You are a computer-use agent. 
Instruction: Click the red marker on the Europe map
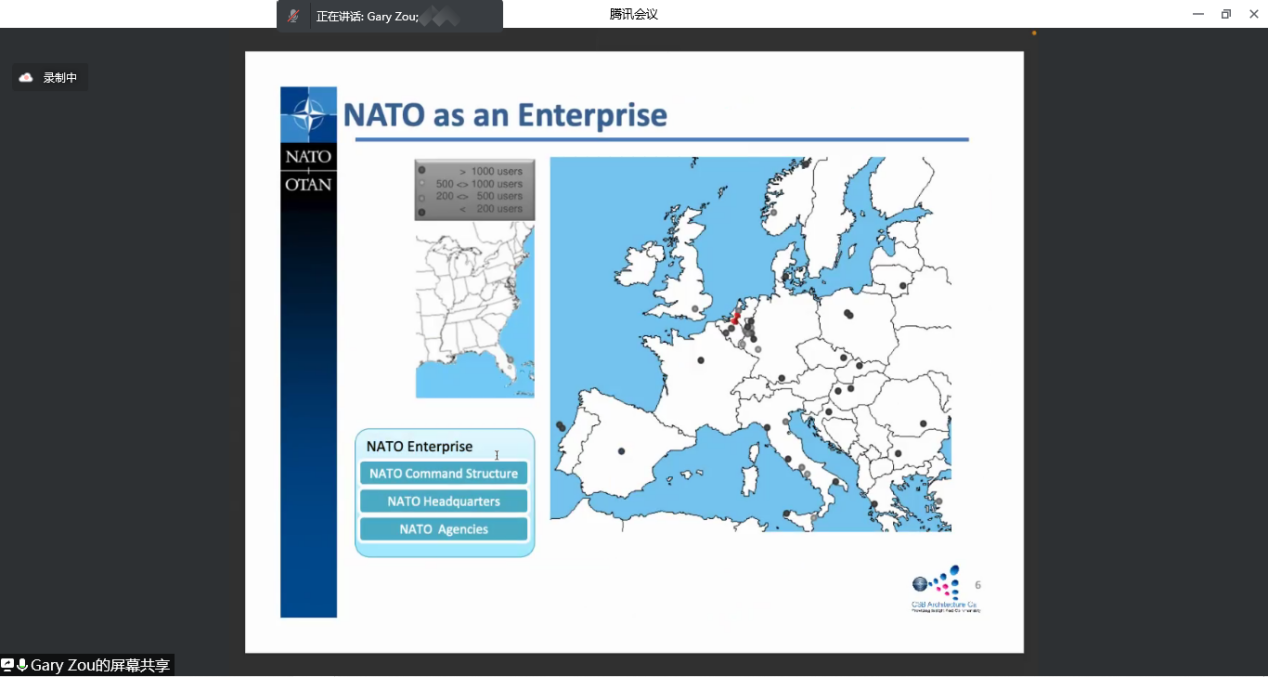(x=735, y=318)
